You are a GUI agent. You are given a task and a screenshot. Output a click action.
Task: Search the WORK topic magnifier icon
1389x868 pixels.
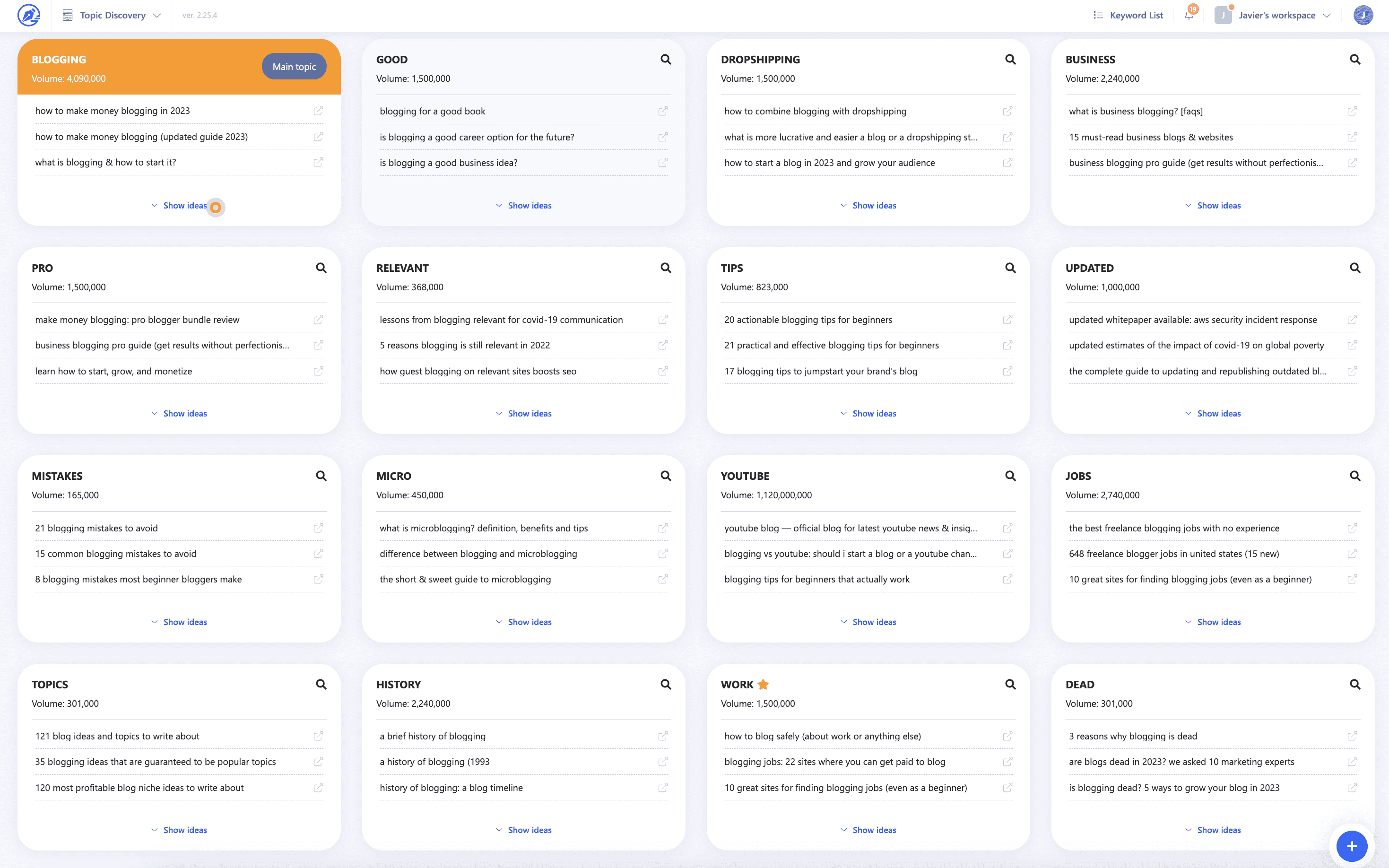click(x=1010, y=684)
